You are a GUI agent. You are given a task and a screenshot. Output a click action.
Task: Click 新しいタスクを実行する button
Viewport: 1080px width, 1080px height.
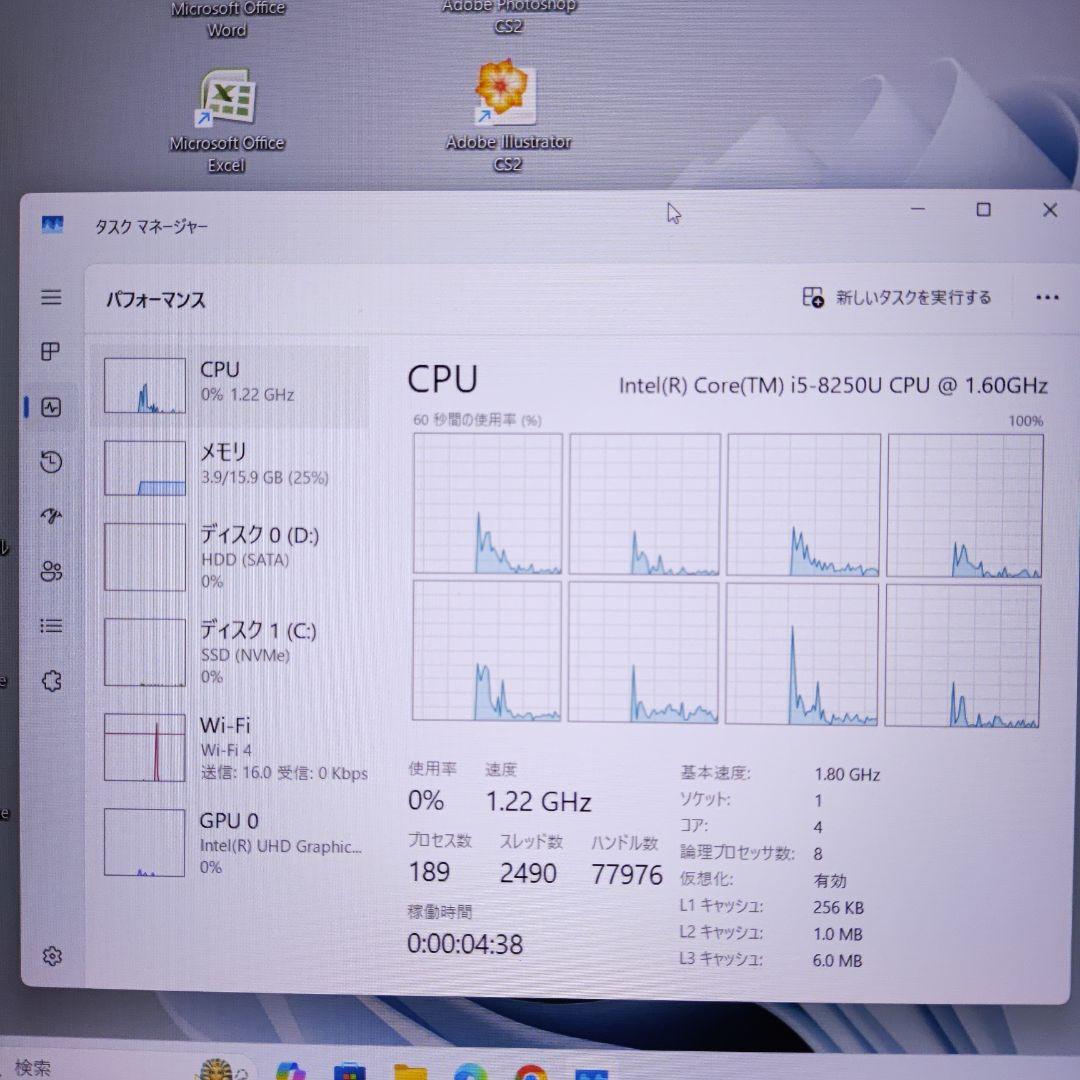tap(897, 298)
